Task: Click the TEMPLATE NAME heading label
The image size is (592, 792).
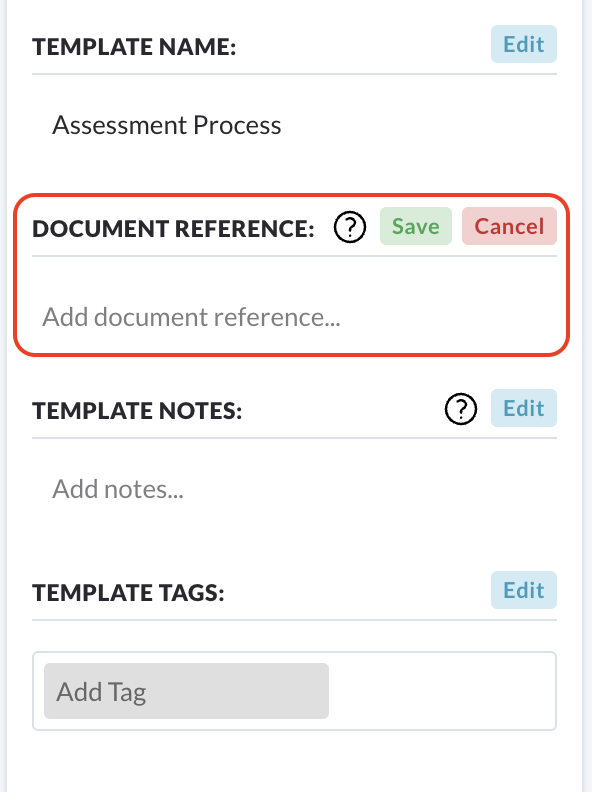Action: [x=134, y=46]
